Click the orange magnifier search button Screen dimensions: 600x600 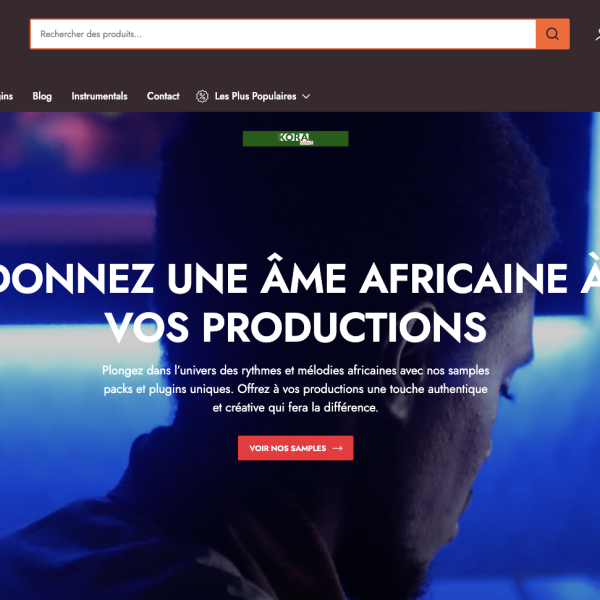click(552, 34)
